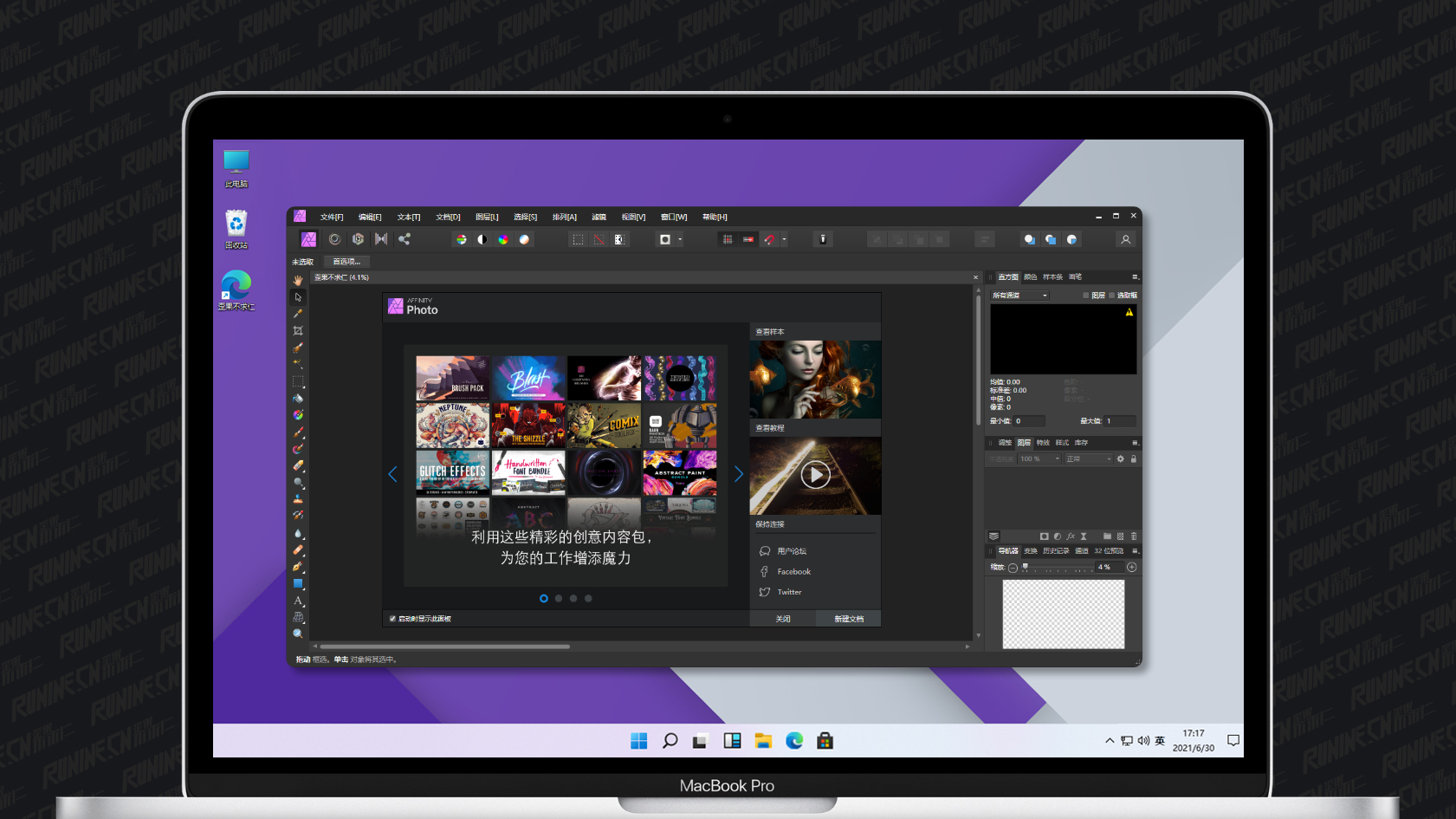
Task: Expand the Quick Mask options arrow
Action: (x=680, y=240)
